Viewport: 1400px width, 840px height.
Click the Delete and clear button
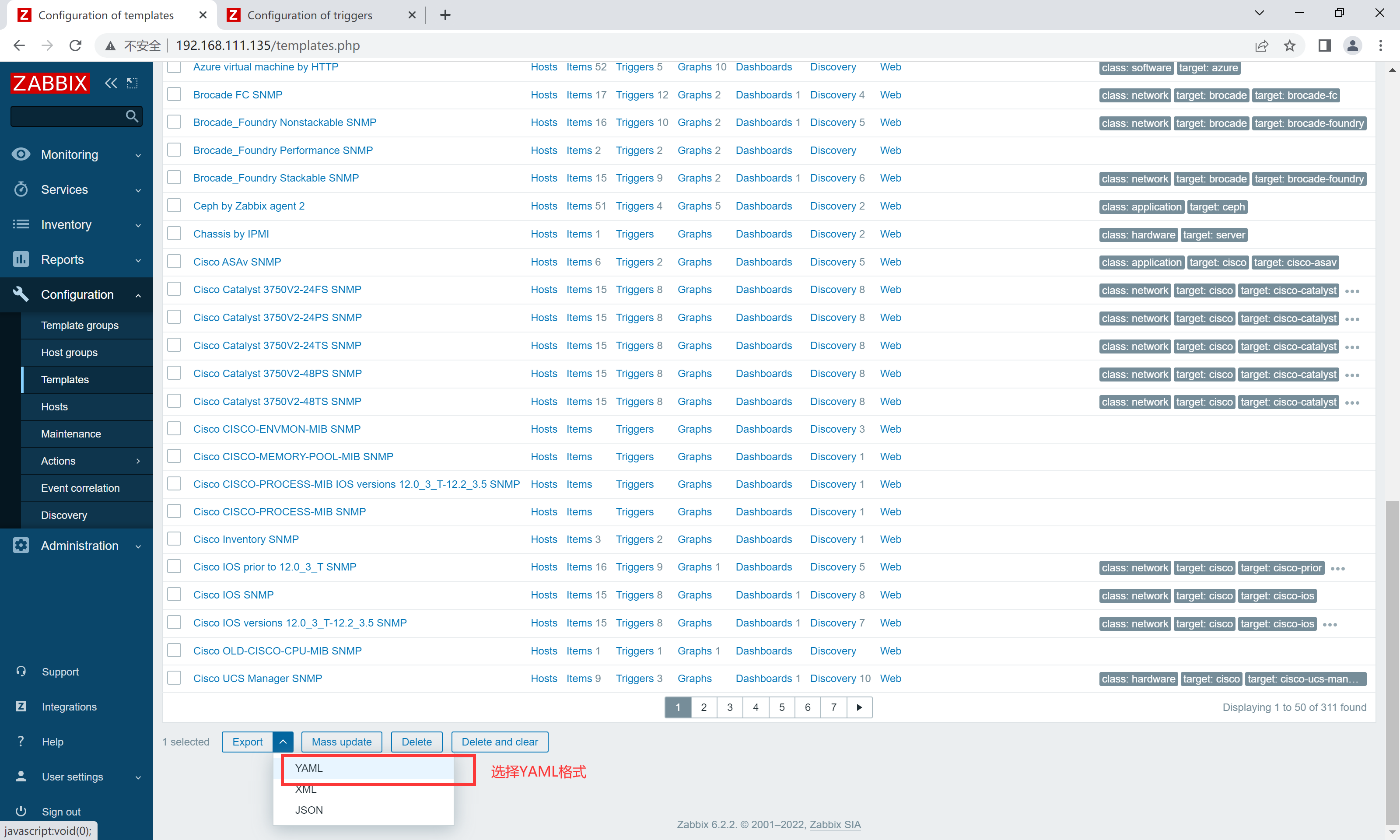pyautogui.click(x=500, y=742)
